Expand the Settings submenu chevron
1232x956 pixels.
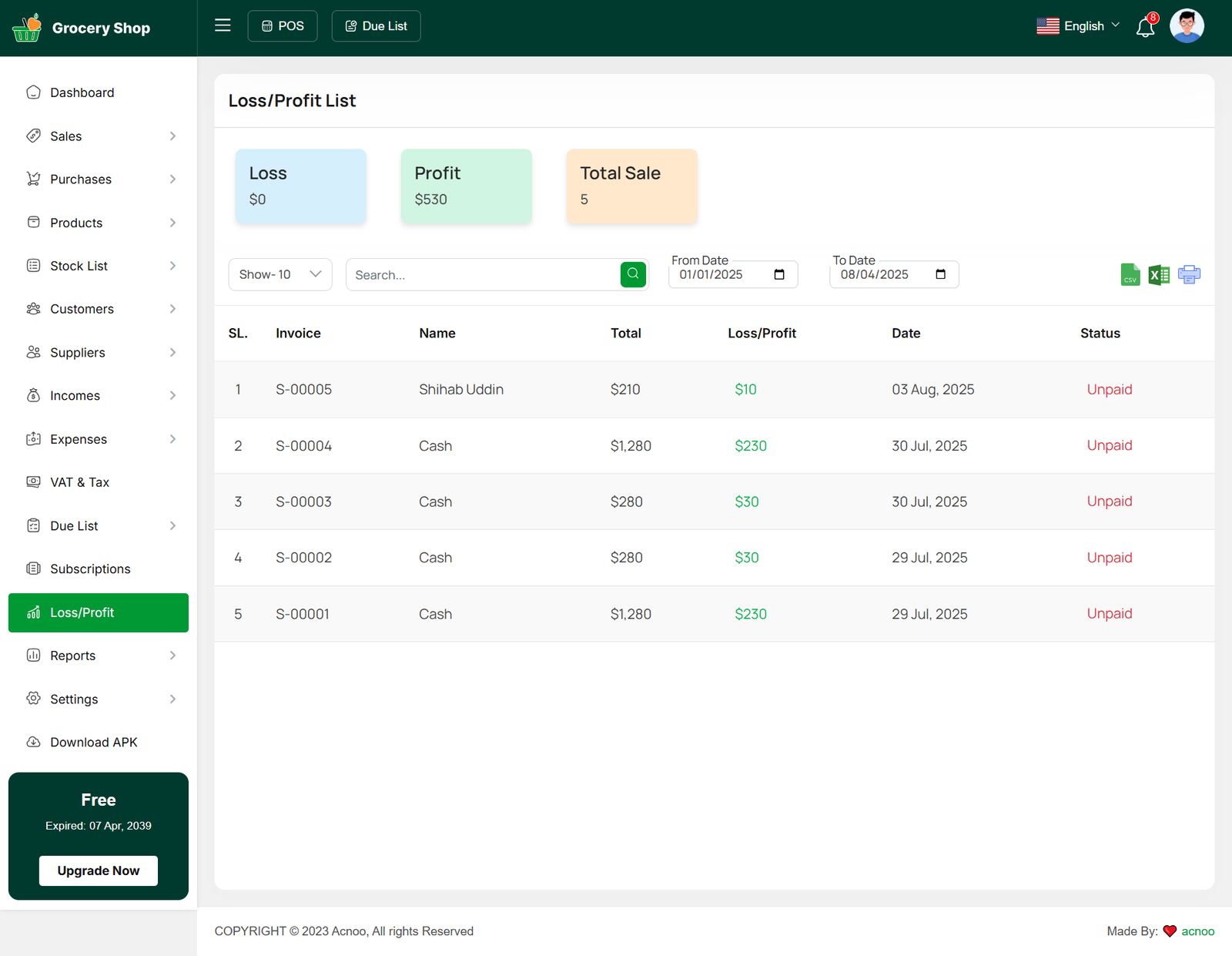tap(172, 699)
